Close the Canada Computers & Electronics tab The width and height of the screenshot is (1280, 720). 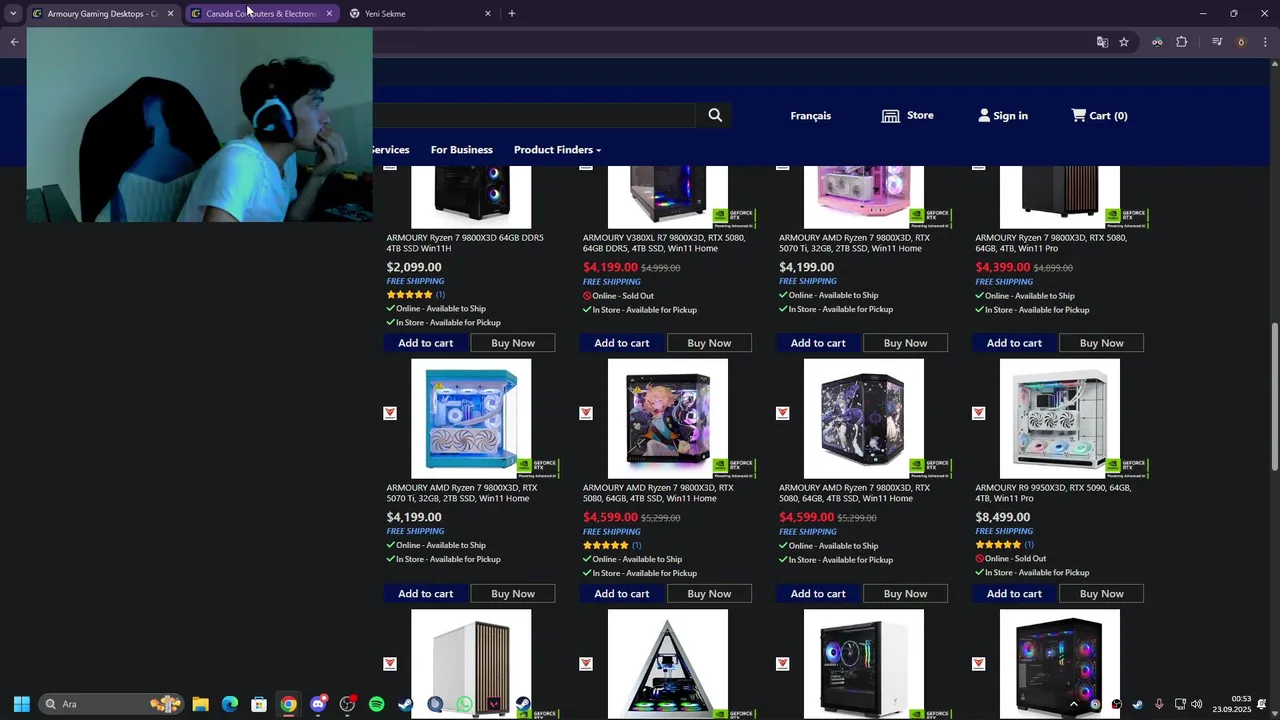(x=329, y=14)
